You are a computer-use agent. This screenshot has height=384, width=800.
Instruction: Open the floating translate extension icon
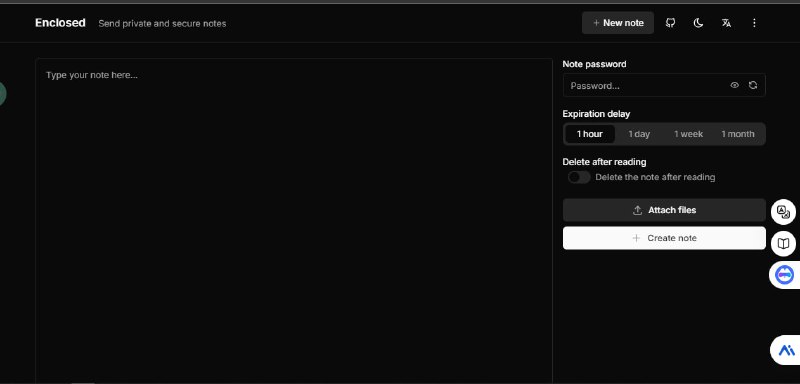tap(783, 212)
